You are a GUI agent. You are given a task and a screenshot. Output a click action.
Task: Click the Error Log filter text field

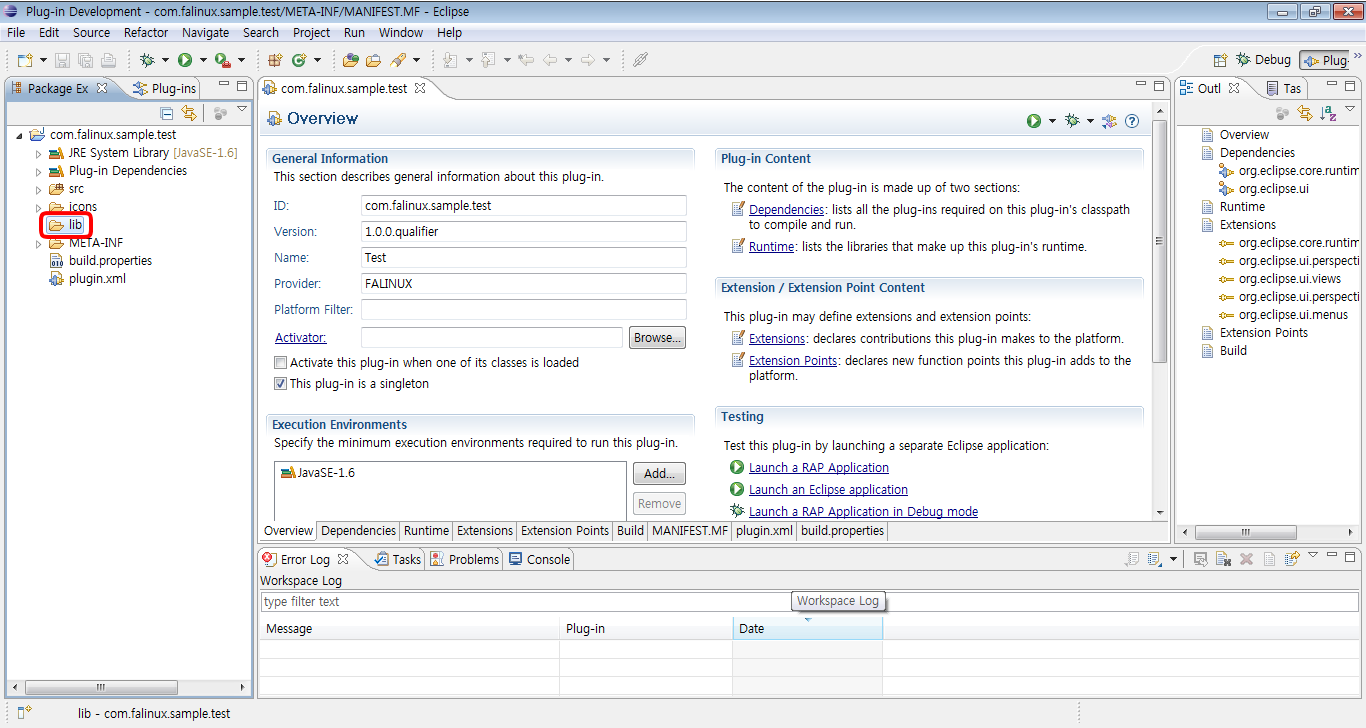click(809, 602)
